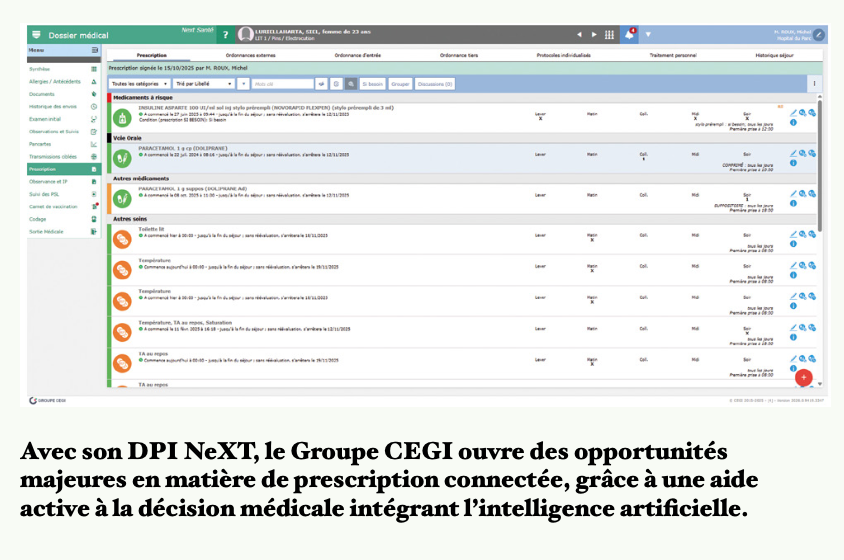Toggle the Grouper option

tap(400, 84)
